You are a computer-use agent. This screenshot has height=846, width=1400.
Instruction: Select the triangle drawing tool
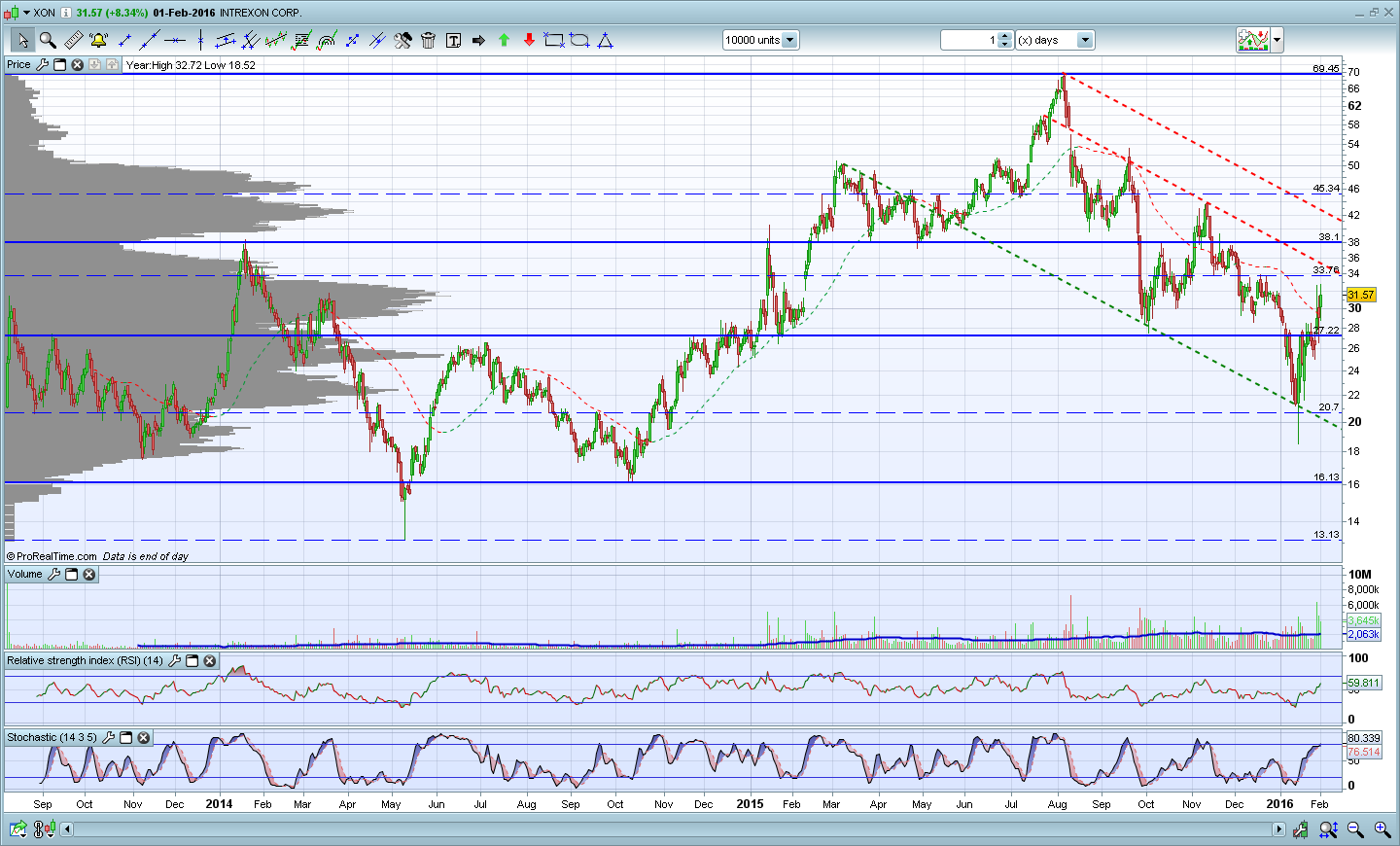[x=605, y=40]
